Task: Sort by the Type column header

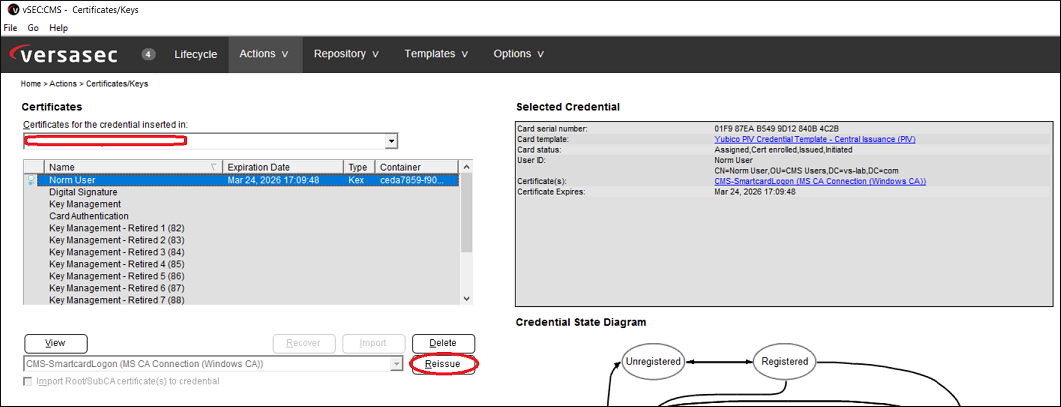Action: pyautogui.click(x=359, y=167)
